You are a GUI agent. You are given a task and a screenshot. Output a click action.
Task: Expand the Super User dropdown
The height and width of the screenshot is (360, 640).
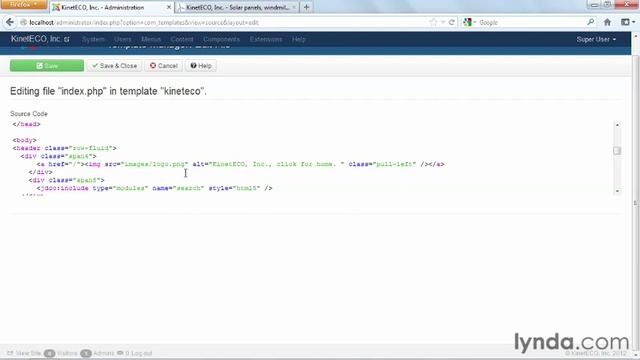pos(596,40)
